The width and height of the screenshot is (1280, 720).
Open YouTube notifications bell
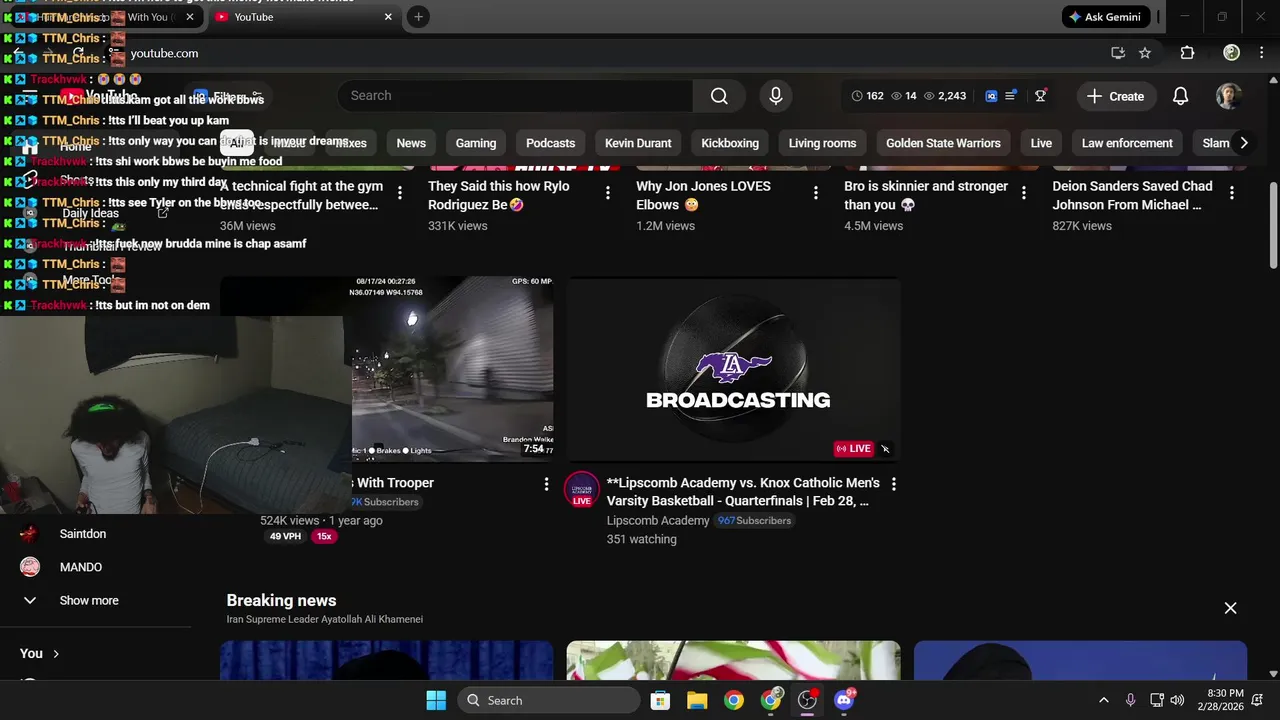click(x=1180, y=96)
